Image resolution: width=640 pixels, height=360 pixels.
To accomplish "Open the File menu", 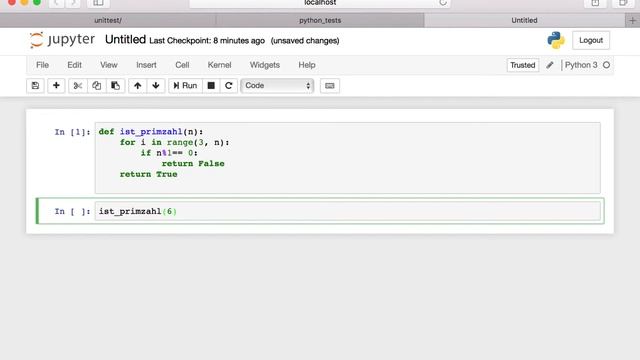I will click(x=42, y=65).
